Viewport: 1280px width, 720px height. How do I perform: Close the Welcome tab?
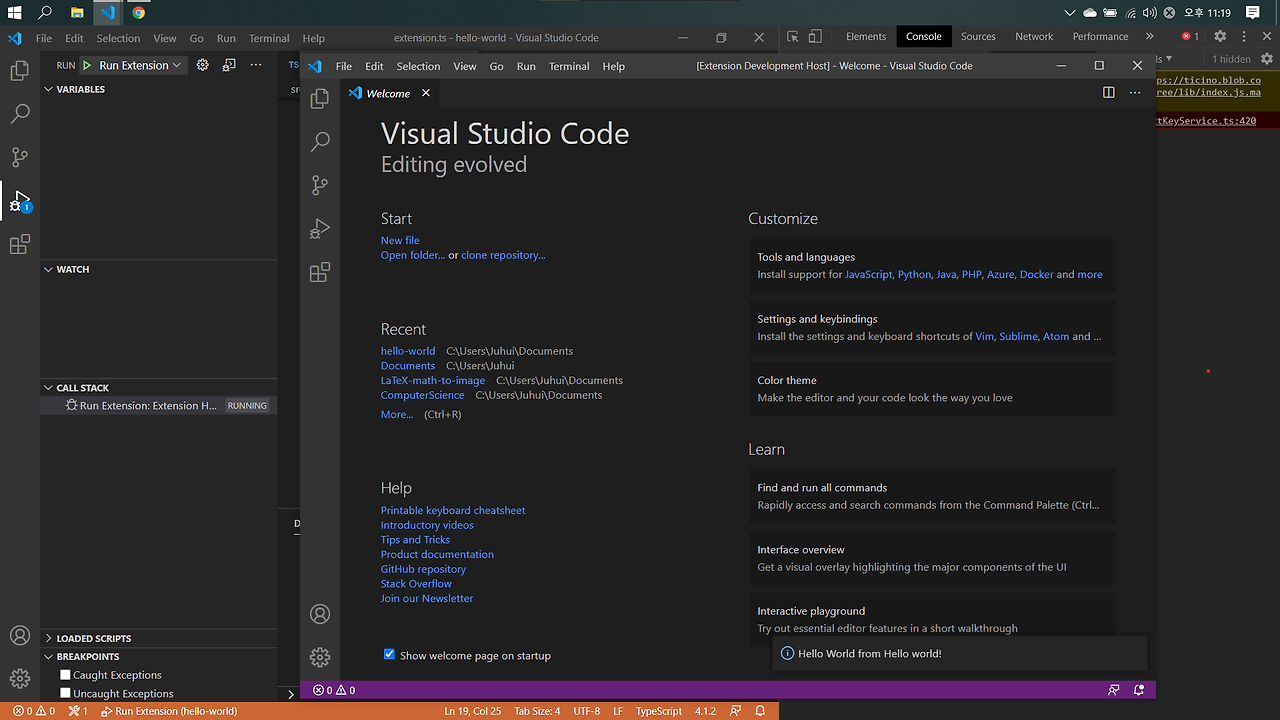pyautogui.click(x=426, y=93)
